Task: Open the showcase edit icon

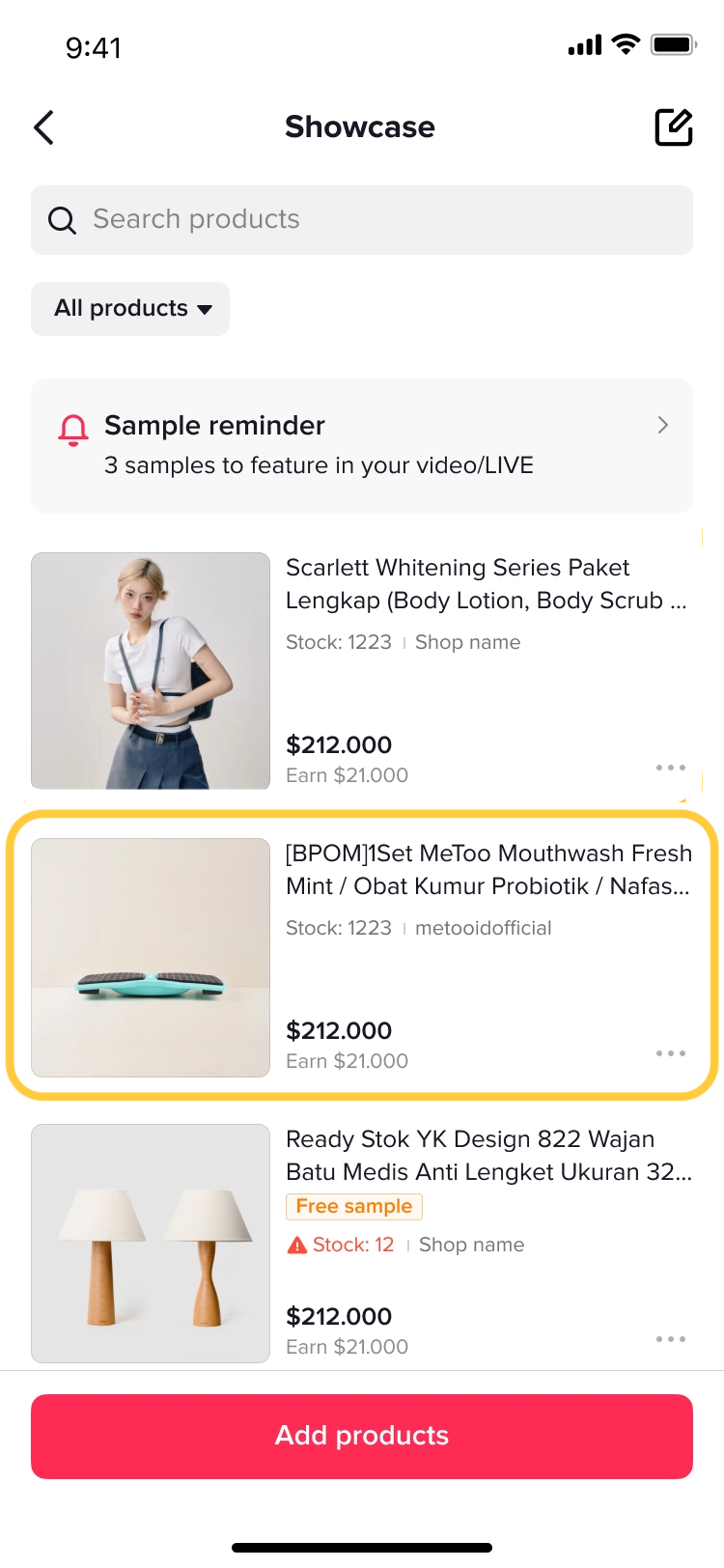Action: pyautogui.click(x=674, y=127)
